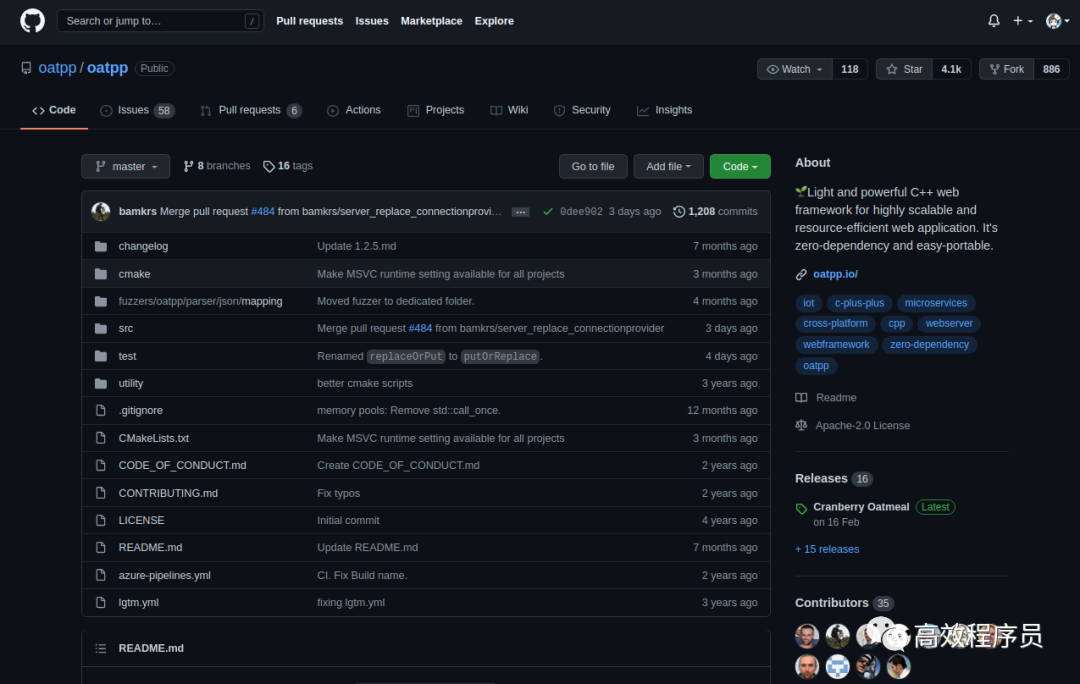Click the bamkrs committer avatar
The width and height of the screenshot is (1080, 684).
pos(101,211)
